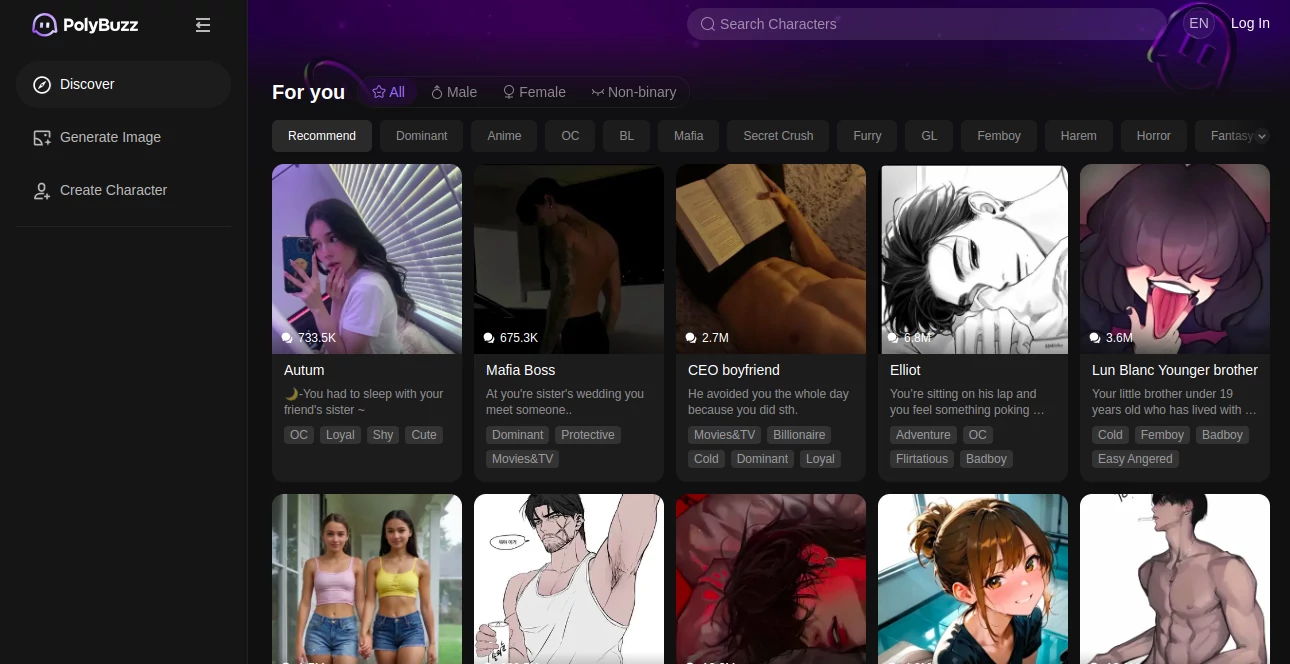This screenshot has width=1290, height=664.
Task: Open Discover via its compass icon
Action: 42,85
